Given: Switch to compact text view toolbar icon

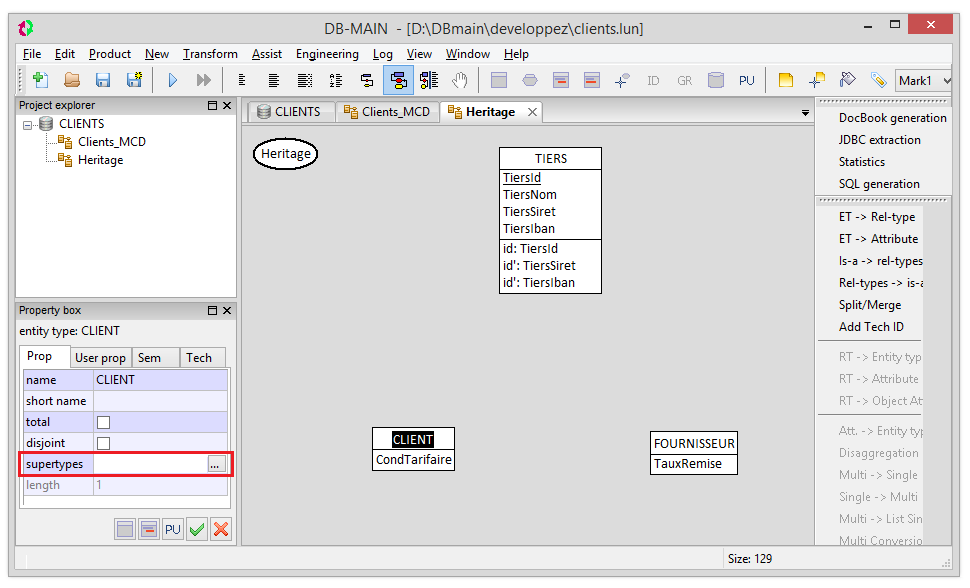Looking at the screenshot, I should [242, 80].
